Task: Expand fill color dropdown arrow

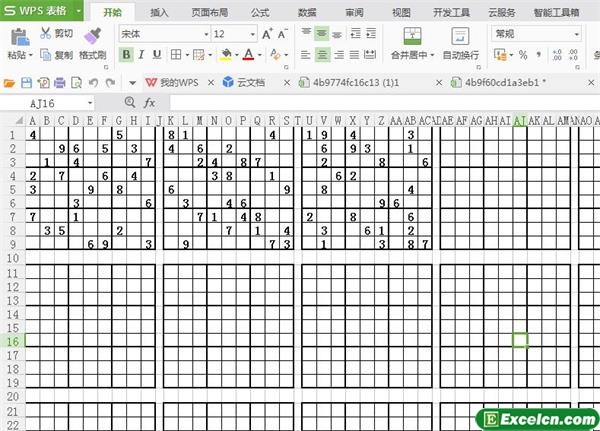Action: click(x=236, y=55)
